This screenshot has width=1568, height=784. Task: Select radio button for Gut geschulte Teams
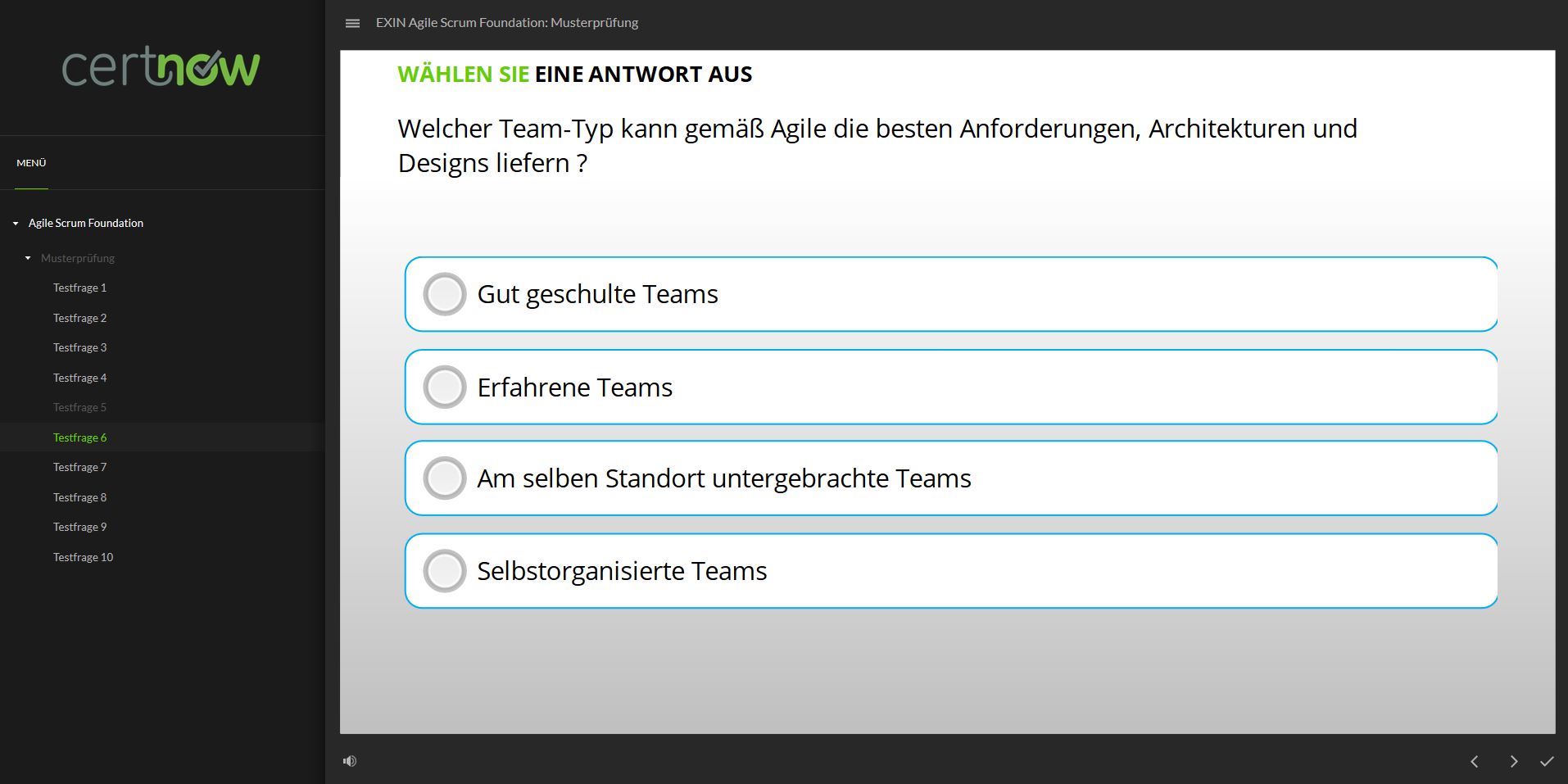coord(445,294)
